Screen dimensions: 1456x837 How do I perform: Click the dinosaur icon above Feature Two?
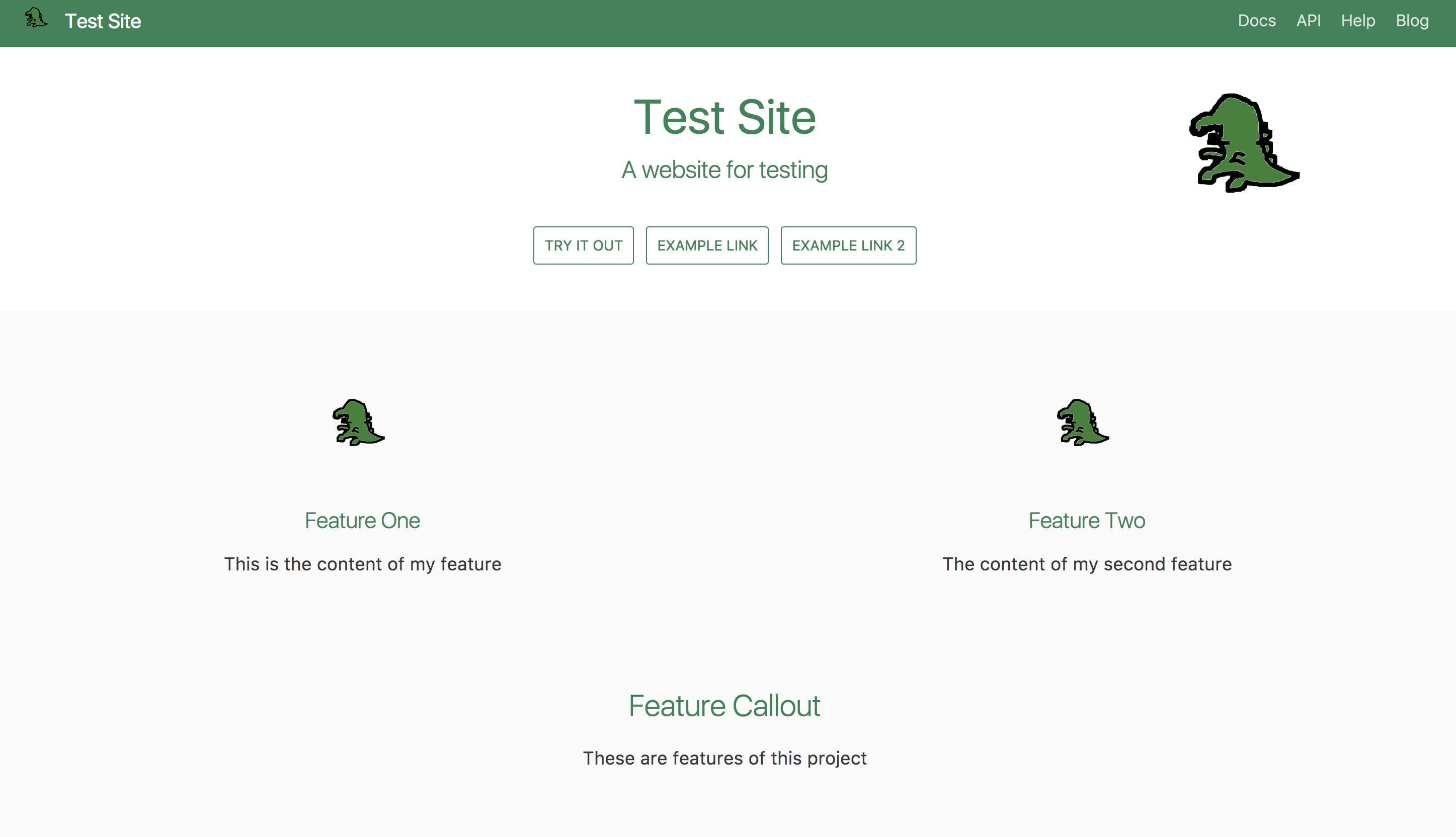(x=1082, y=423)
